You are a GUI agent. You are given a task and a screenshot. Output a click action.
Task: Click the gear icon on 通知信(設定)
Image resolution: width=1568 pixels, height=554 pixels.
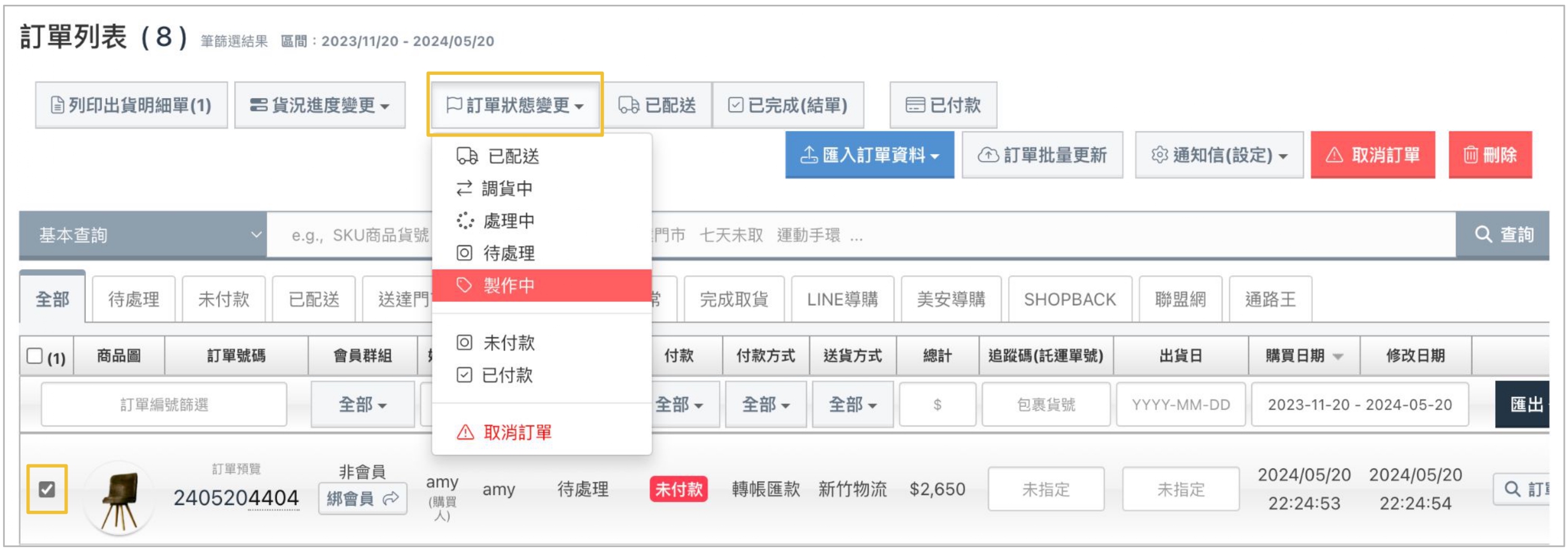[1159, 155]
